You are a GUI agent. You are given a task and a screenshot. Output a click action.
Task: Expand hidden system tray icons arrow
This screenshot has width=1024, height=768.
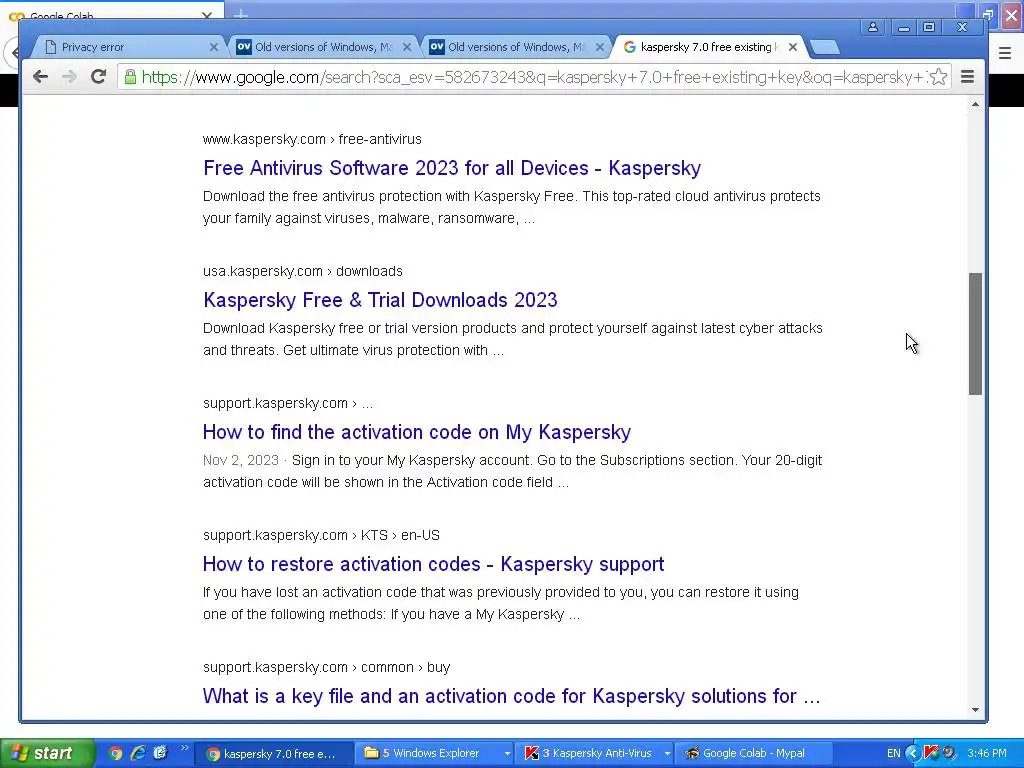(912, 754)
